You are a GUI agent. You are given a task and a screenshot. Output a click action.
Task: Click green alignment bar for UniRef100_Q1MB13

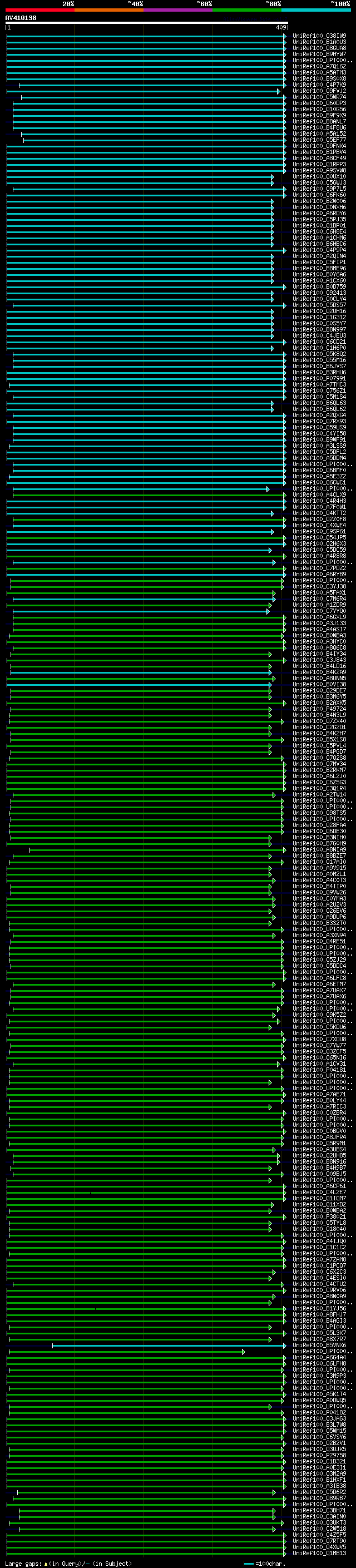click(146, 1554)
